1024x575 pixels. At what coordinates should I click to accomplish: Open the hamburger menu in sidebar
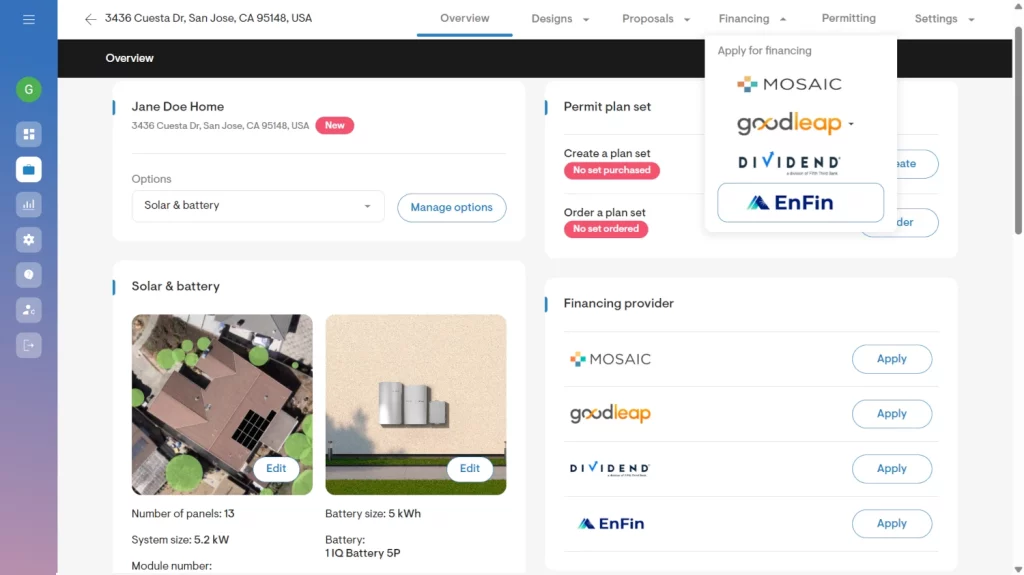(28, 20)
